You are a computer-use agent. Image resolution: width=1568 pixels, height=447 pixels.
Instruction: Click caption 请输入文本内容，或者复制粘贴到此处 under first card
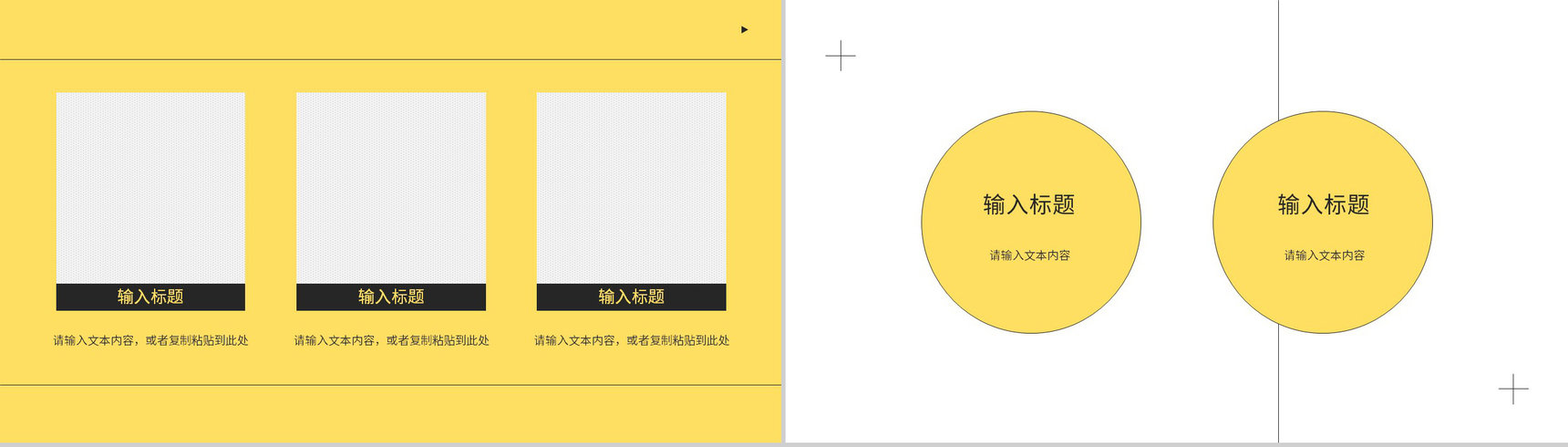pyautogui.click(x=150, y=340)
